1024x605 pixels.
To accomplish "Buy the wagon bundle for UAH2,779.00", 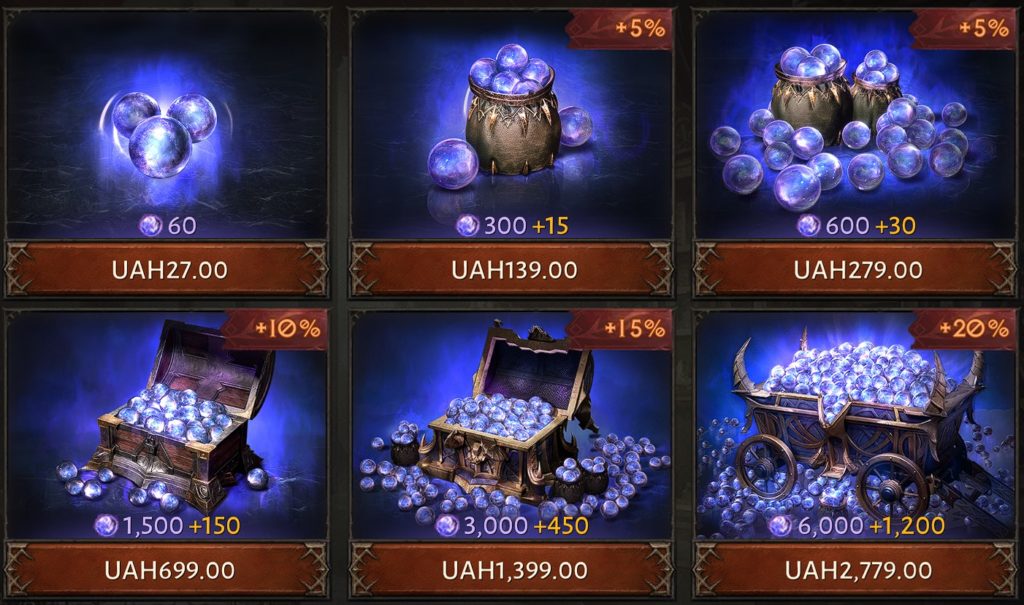I will [856, 570].
